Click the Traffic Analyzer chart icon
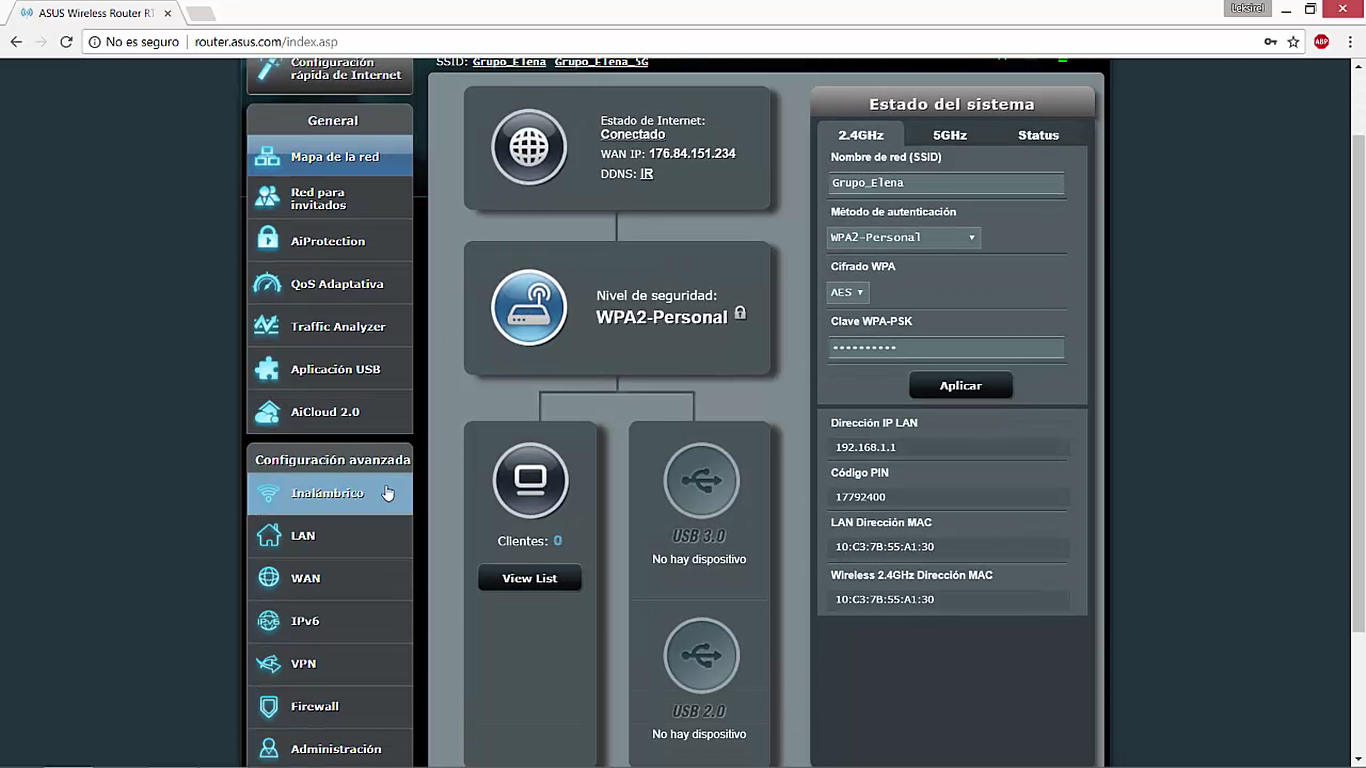This screenshot has height=768, width=1366. pyautogui.click(x=267, y=326)
